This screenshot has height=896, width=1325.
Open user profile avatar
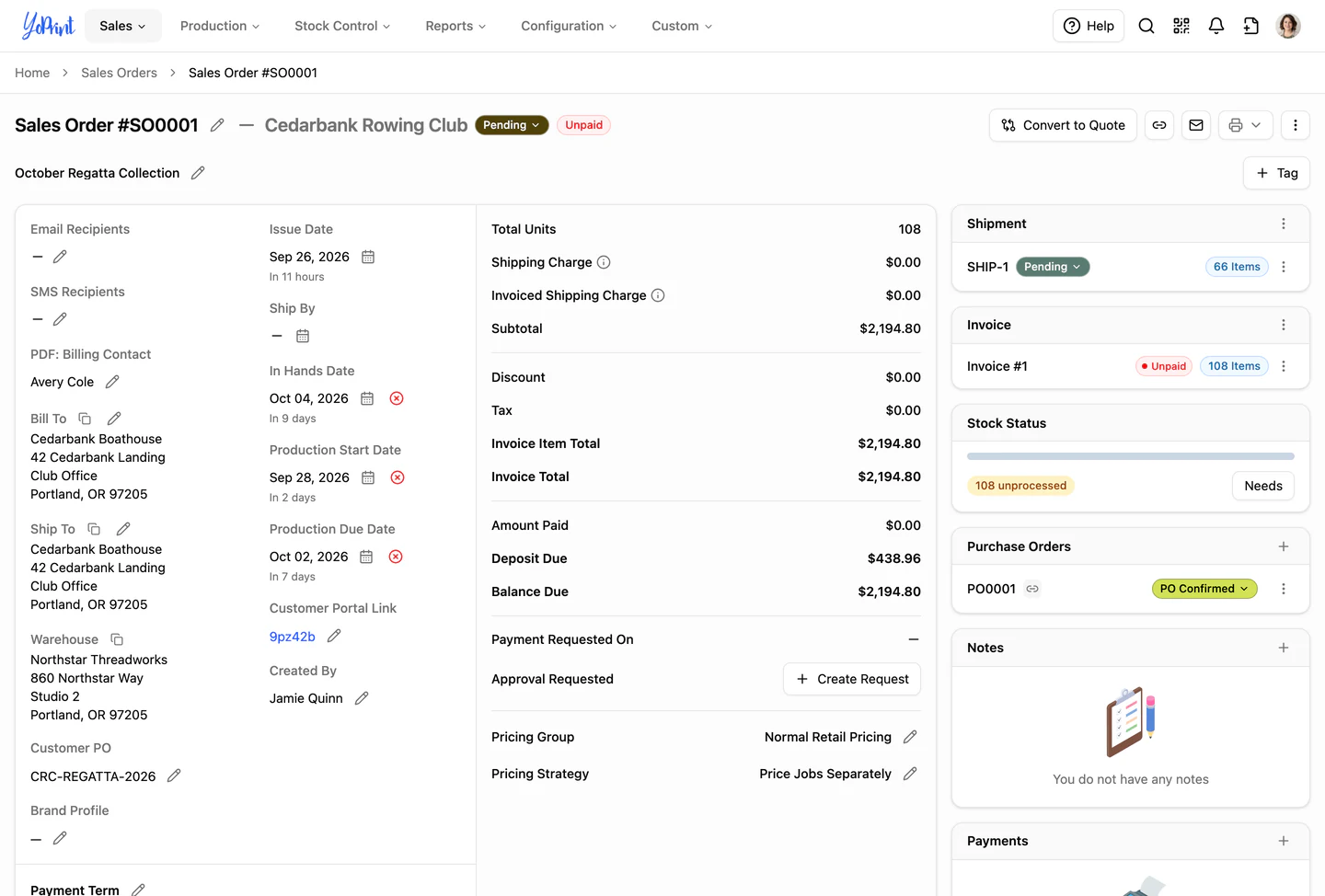click(x=1288, y=26)
